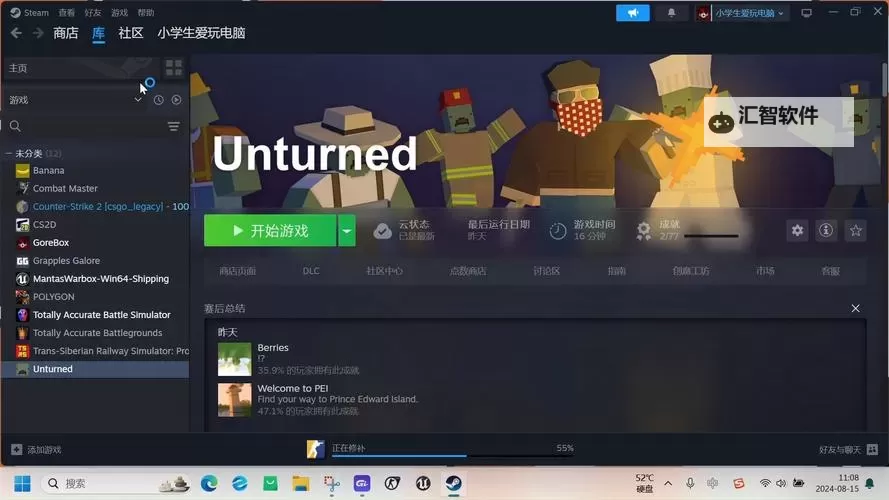Open the 指南 link

[617, 271]
